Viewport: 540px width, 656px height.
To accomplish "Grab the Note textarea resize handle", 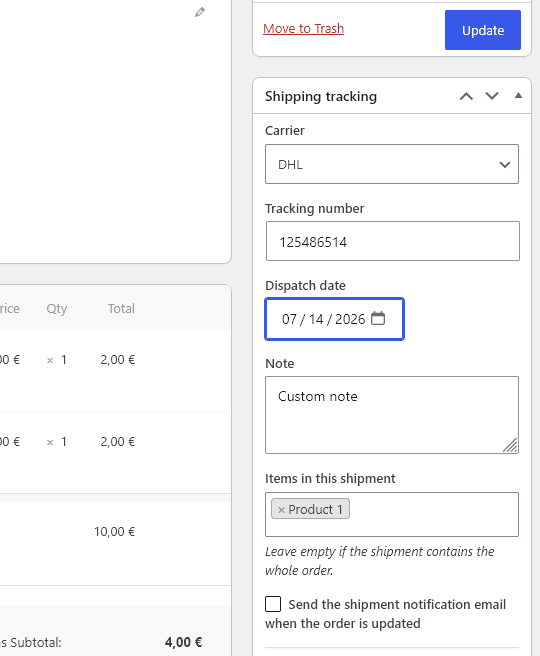I will click(x=510, y=445).
